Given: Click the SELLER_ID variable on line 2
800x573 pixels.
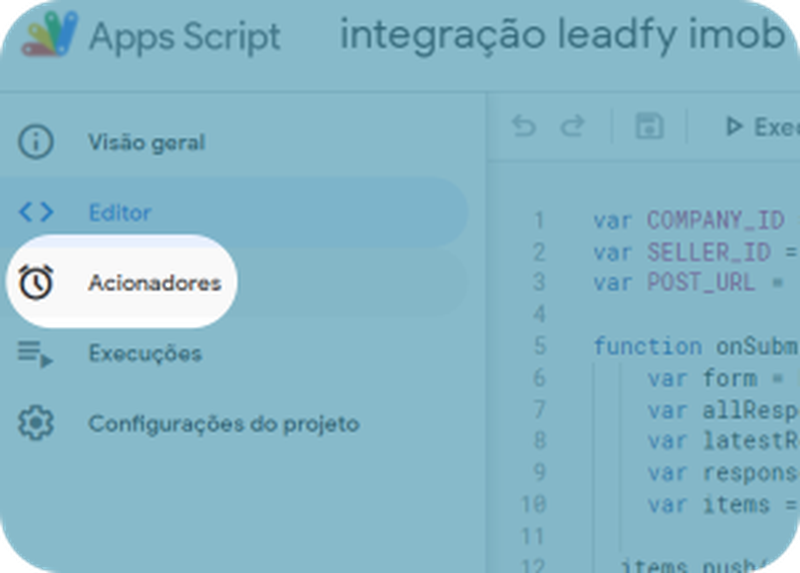Looking at the screenshot, I should point(709,252).
